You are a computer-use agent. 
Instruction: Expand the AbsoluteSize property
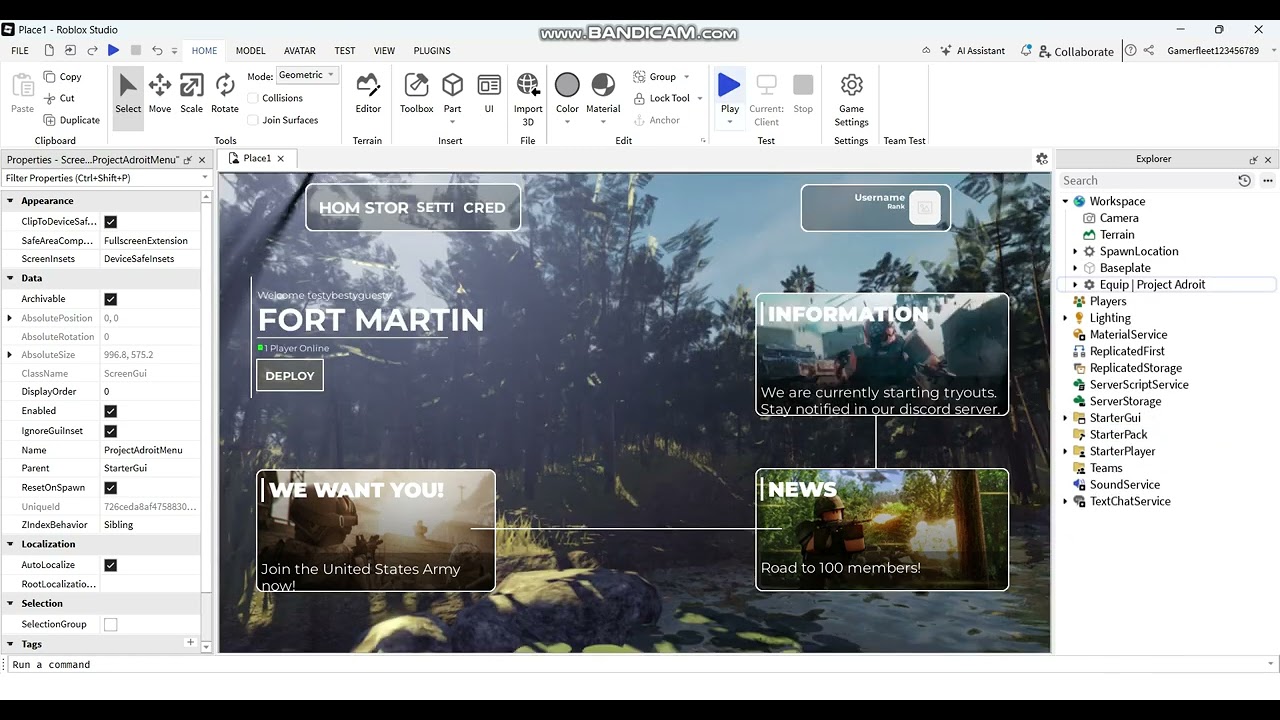tap(10, 355)
